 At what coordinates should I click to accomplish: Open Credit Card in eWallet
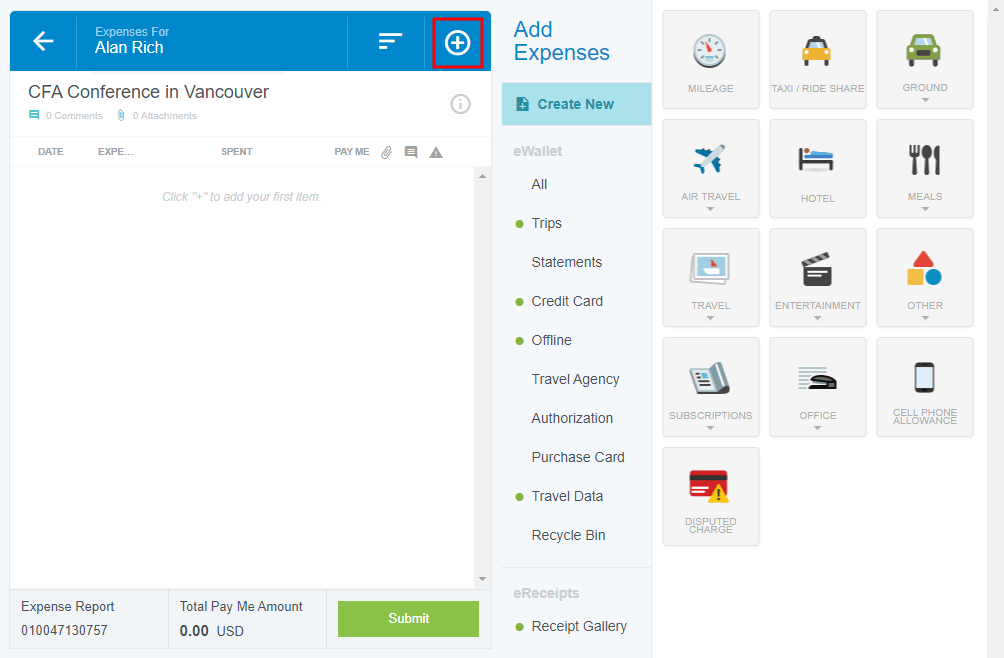pos(566,301)
